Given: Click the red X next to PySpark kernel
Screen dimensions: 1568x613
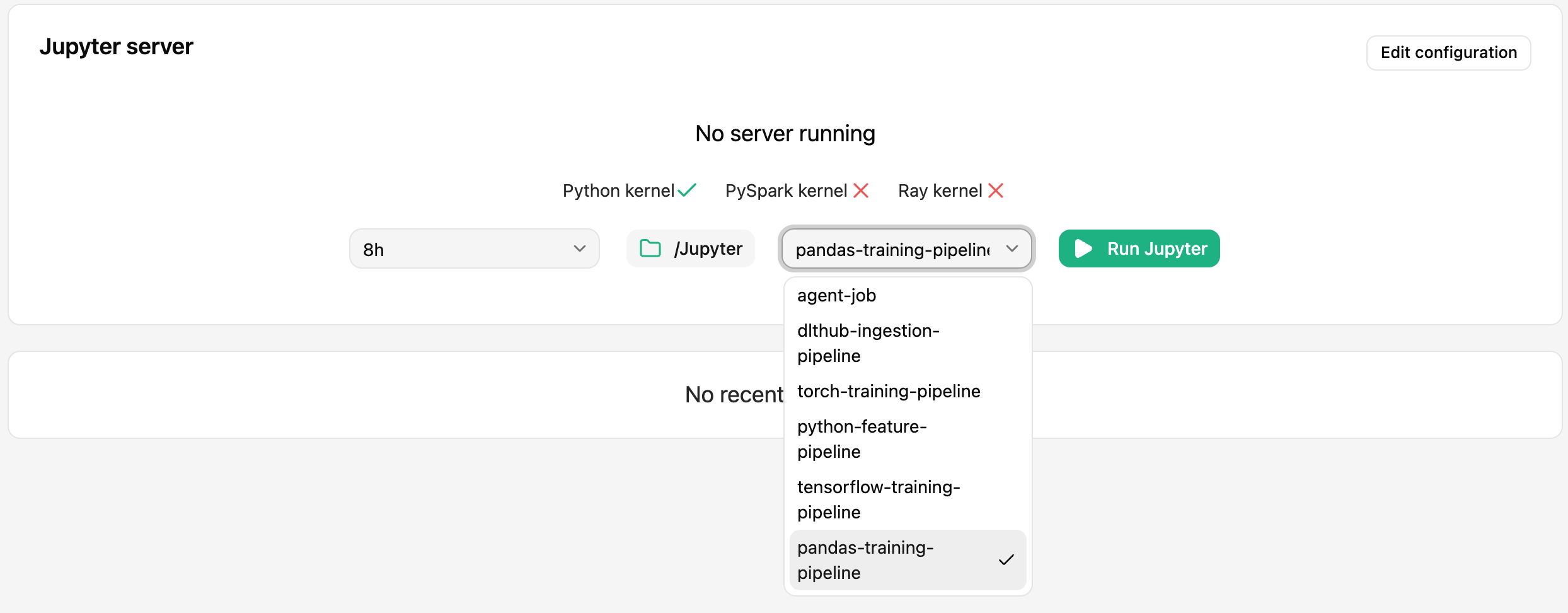Looking at the screenshot, I should [861, 190].
